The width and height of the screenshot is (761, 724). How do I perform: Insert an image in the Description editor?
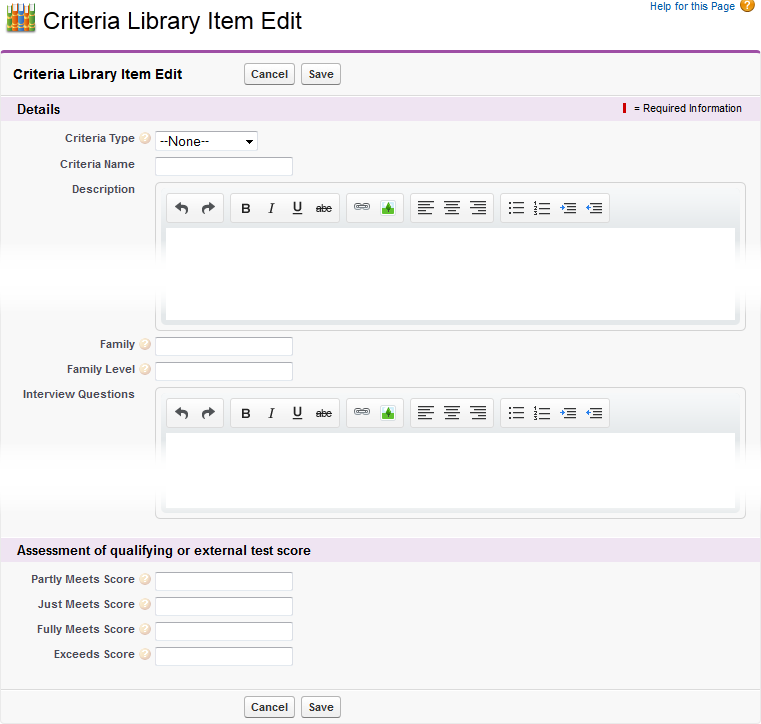click(388, 208)
